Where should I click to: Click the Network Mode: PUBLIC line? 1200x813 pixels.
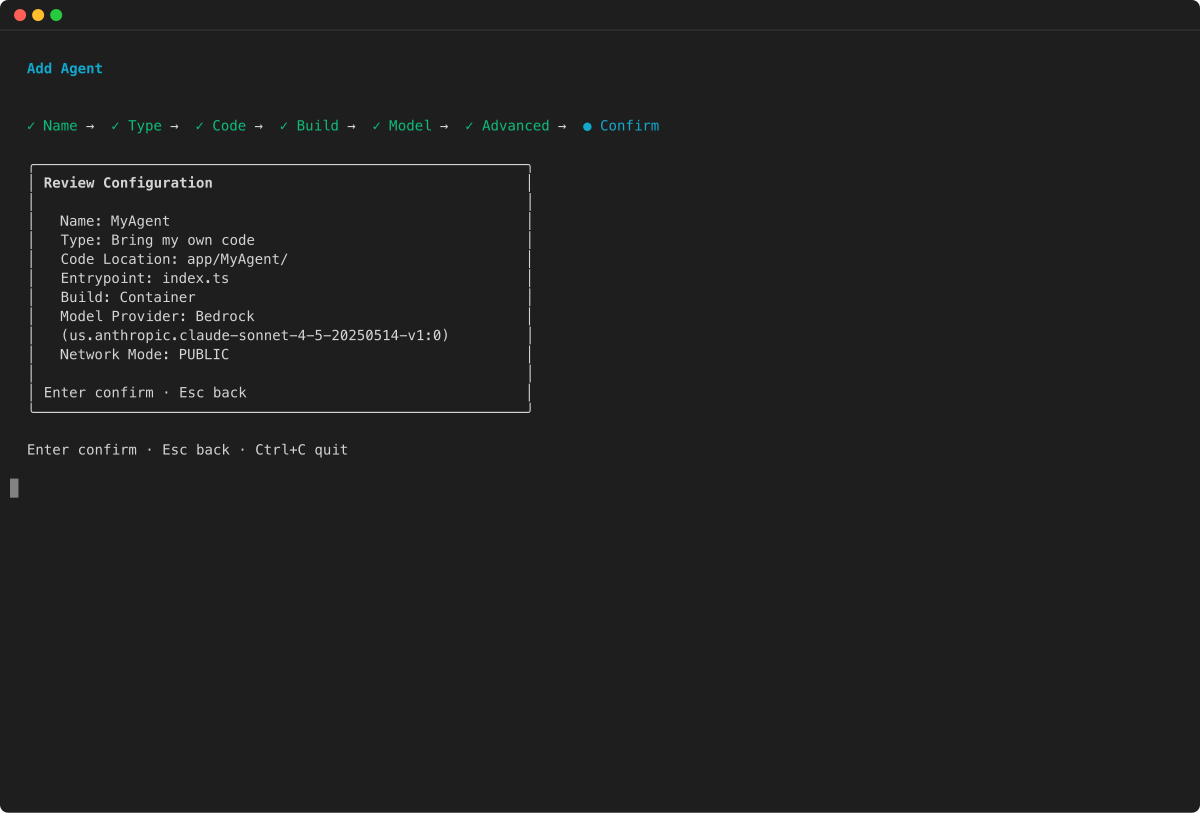(144, 355)
